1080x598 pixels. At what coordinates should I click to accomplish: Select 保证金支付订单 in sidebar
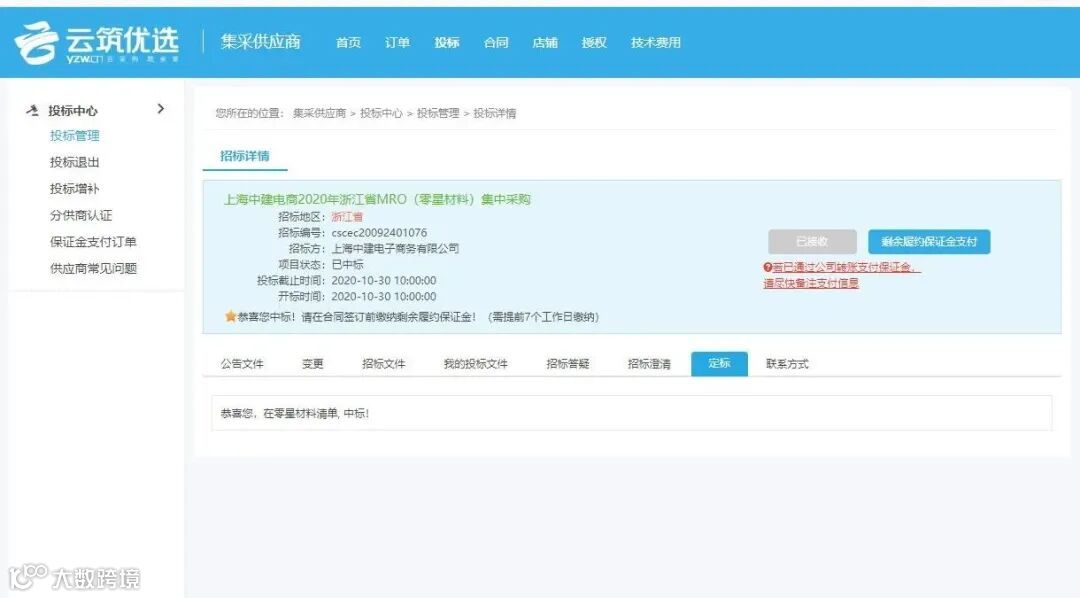tap(93, 242)
